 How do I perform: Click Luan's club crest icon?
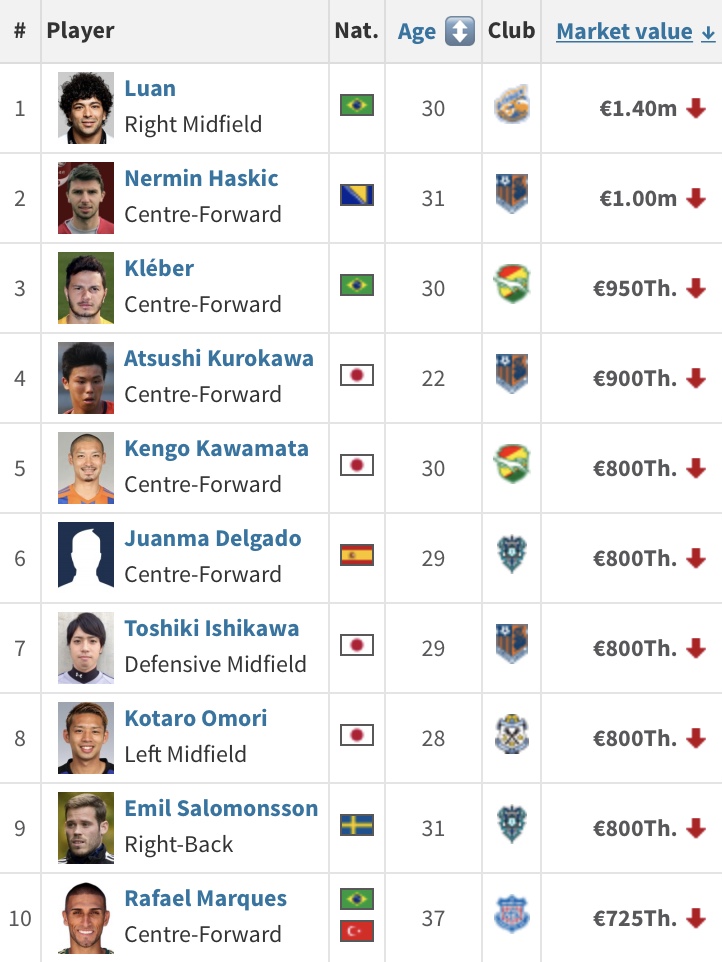tap(512, 106)
